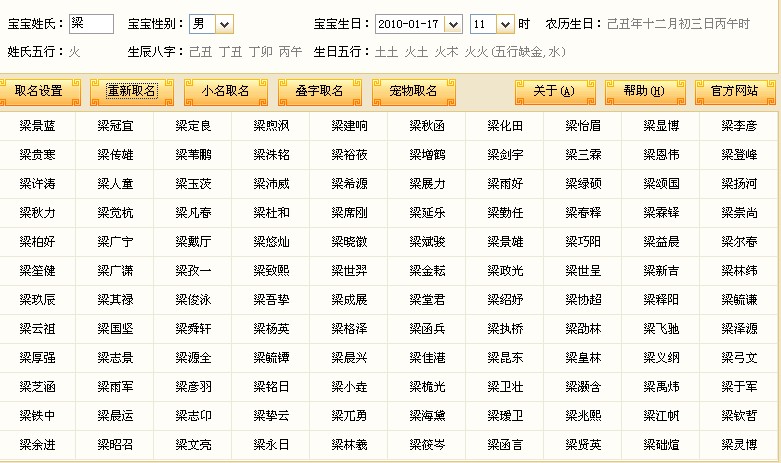Select the name 梁秋函
781x463 pixels.
pos(427,126)
